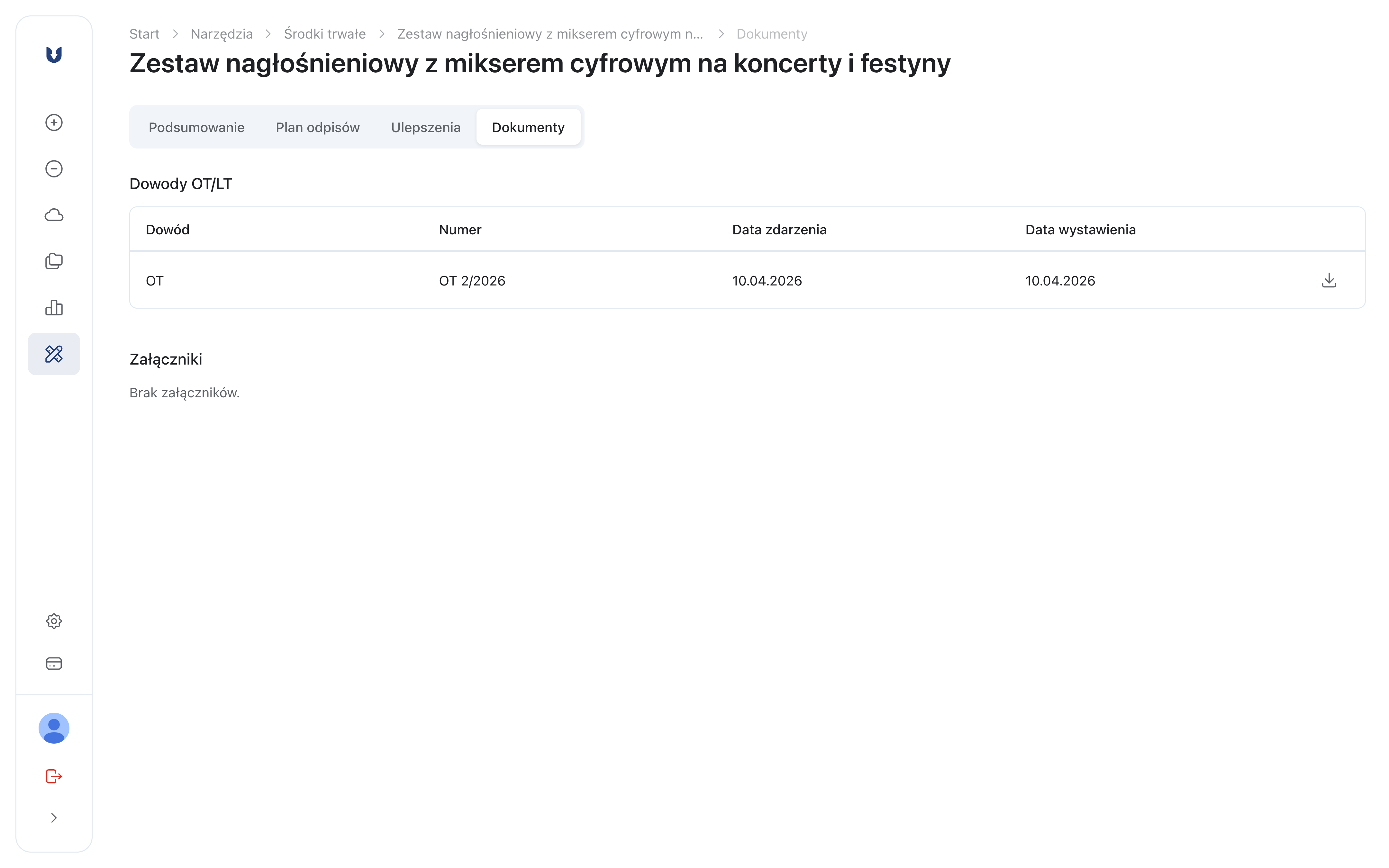Open settings via the gear icon

pos(54,621)
